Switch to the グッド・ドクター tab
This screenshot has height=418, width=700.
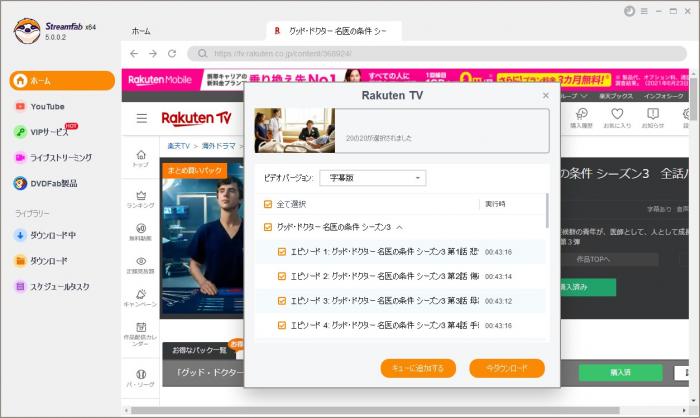334,31
